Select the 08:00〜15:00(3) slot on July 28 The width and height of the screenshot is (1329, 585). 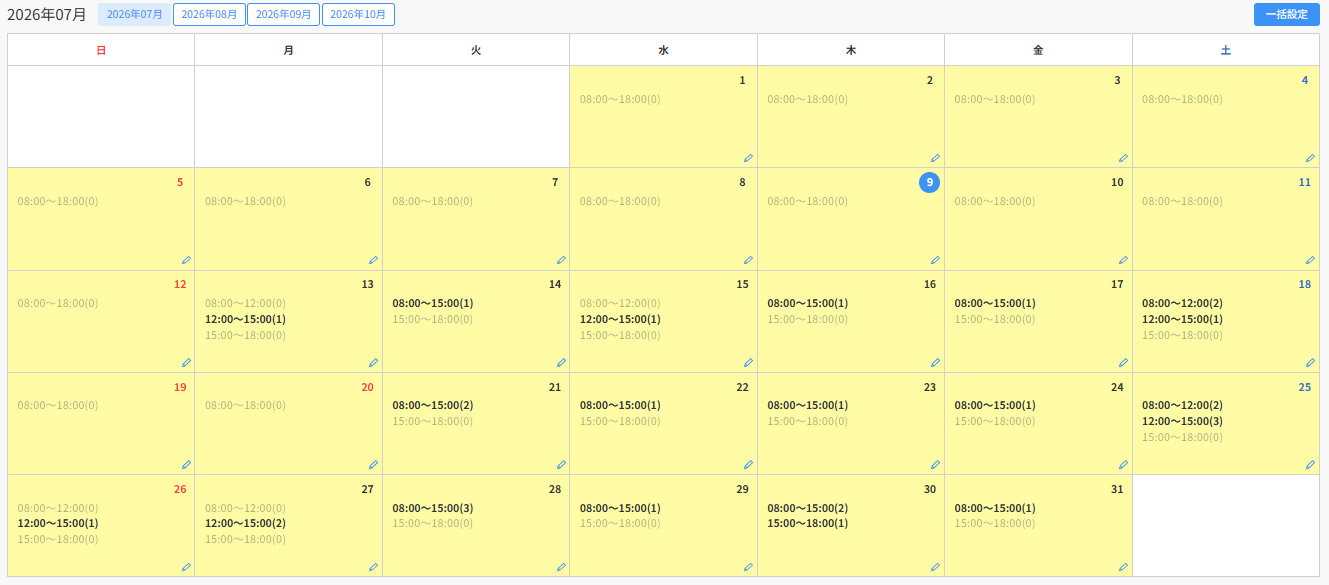(433, 508)
